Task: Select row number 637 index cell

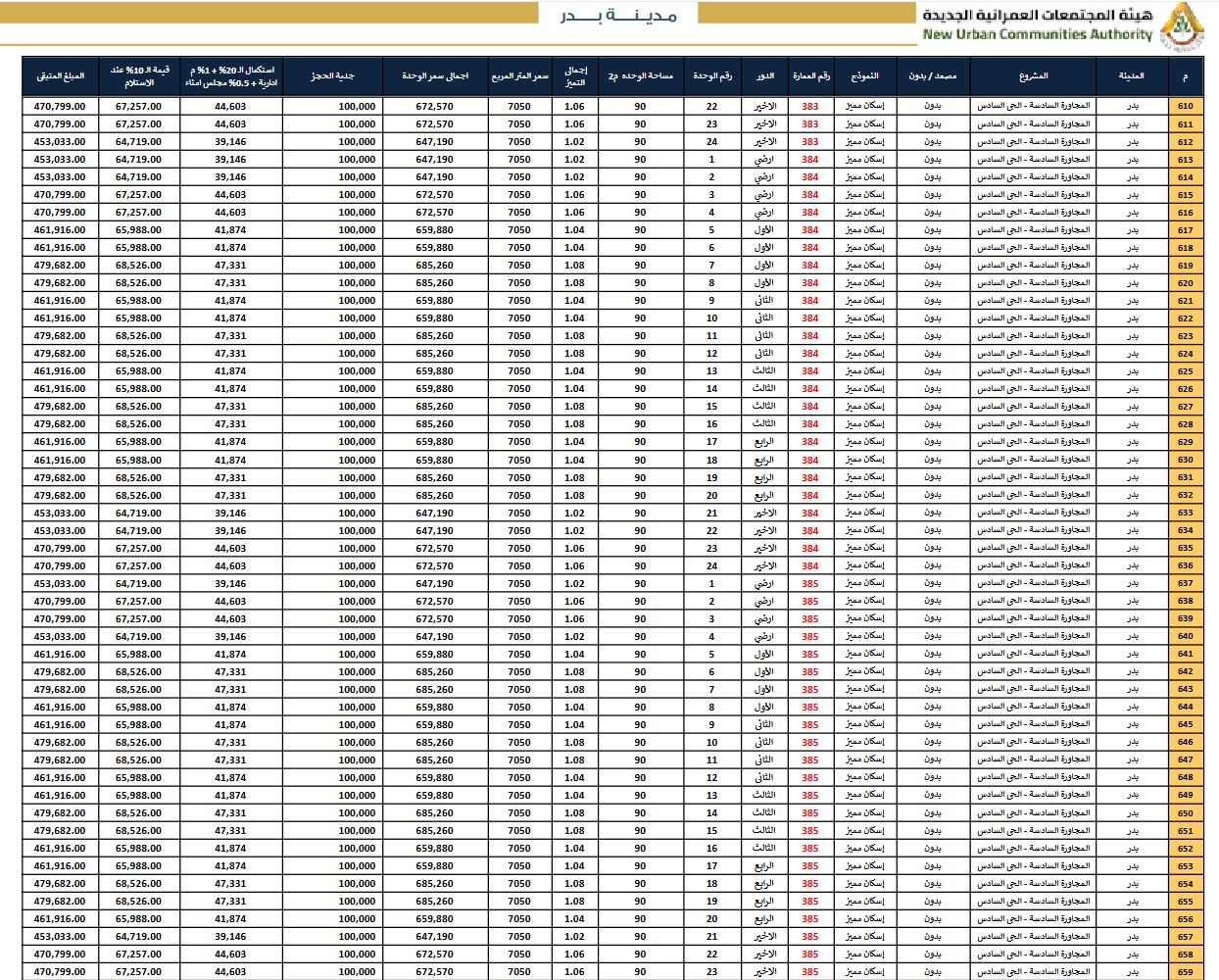Action: point(1185,584)
